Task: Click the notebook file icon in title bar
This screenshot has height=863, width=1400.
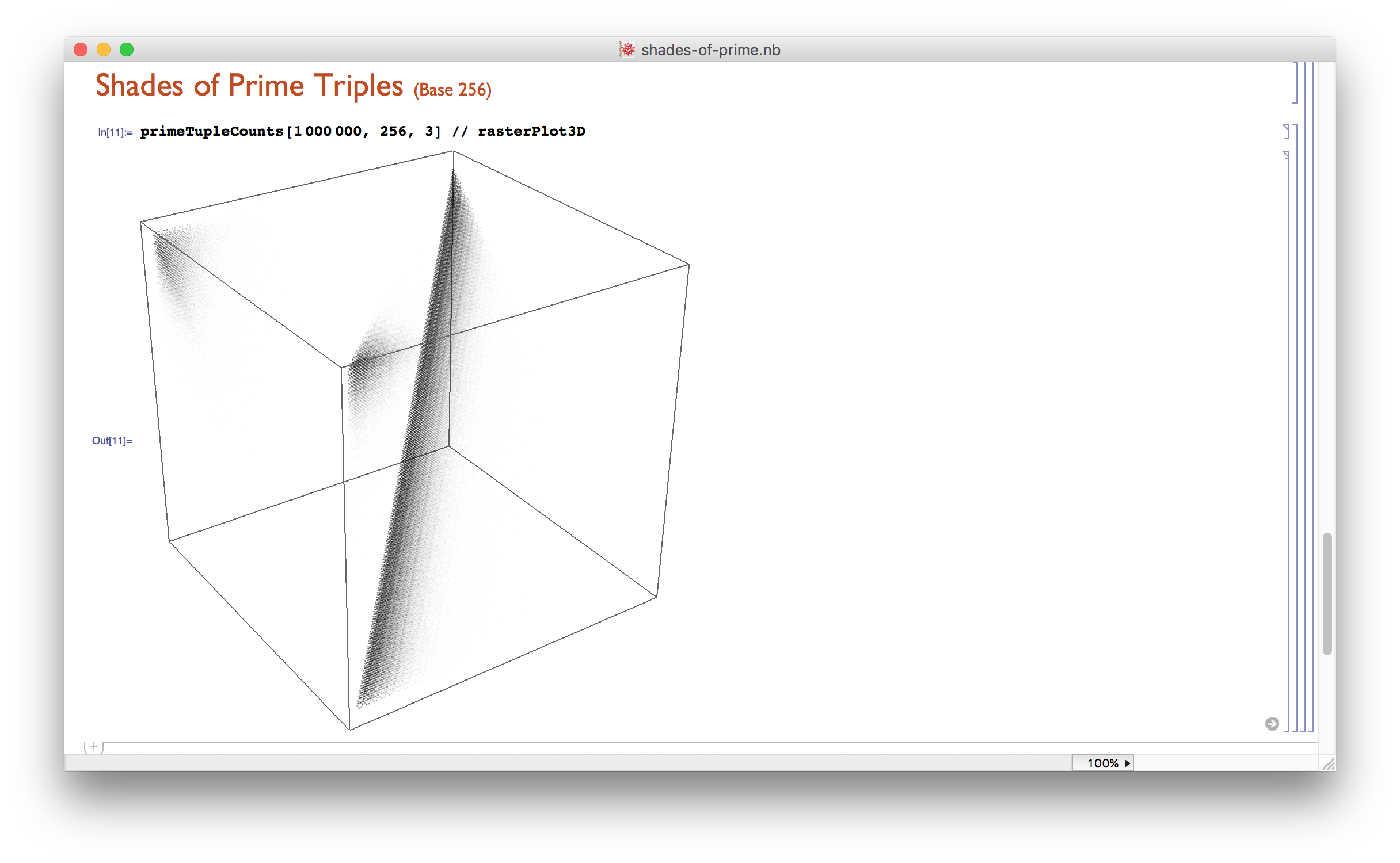Action: click(627, 50)
